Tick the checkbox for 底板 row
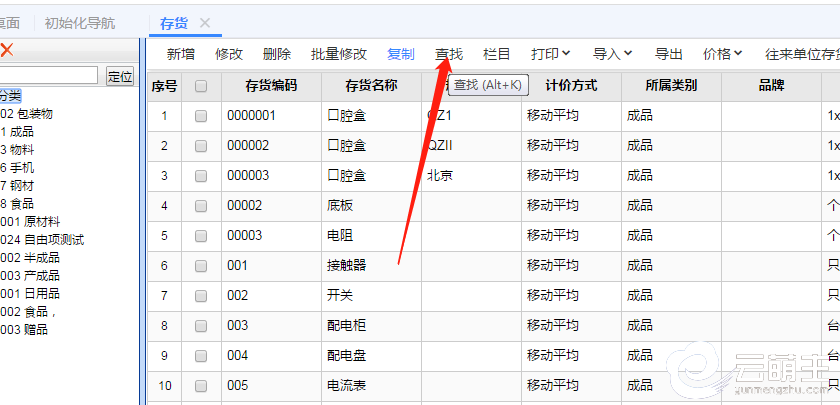 point(201,206)
